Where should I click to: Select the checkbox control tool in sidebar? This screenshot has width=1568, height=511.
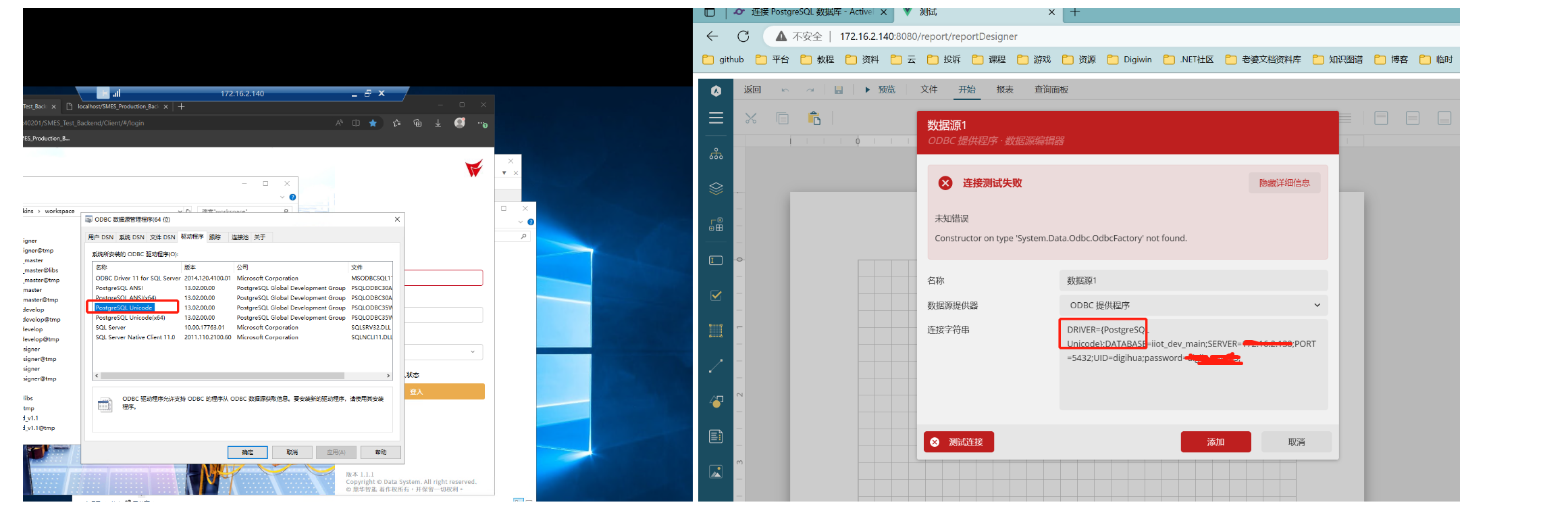click(716, 295)
